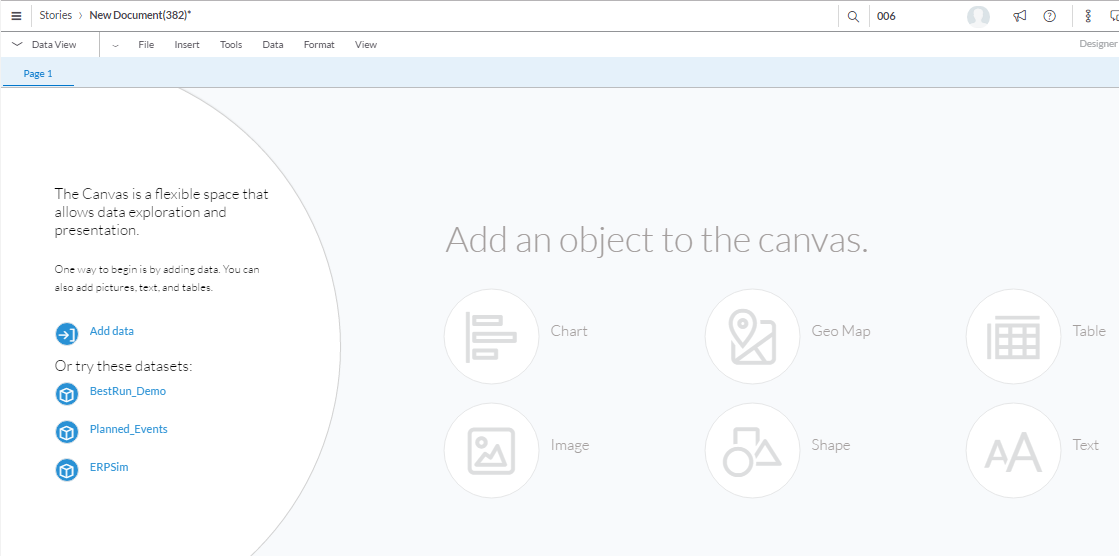1119x556 pixels.
Task: Click the Add data link
Action: tap(111, 331)
